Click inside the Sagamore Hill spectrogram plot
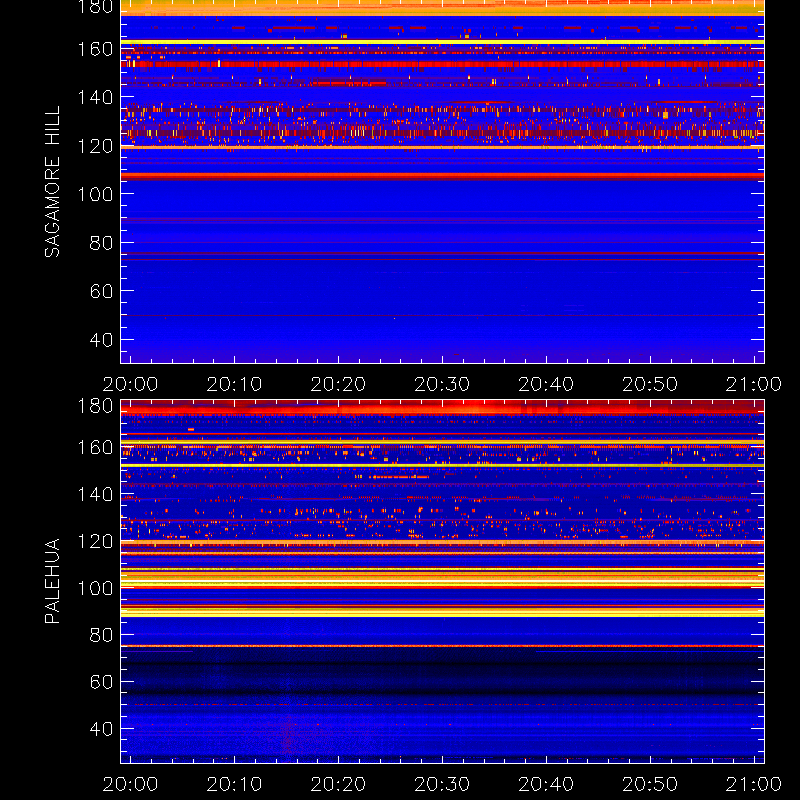800x800 pixels. pyautogui.click(x=442, y=182)
